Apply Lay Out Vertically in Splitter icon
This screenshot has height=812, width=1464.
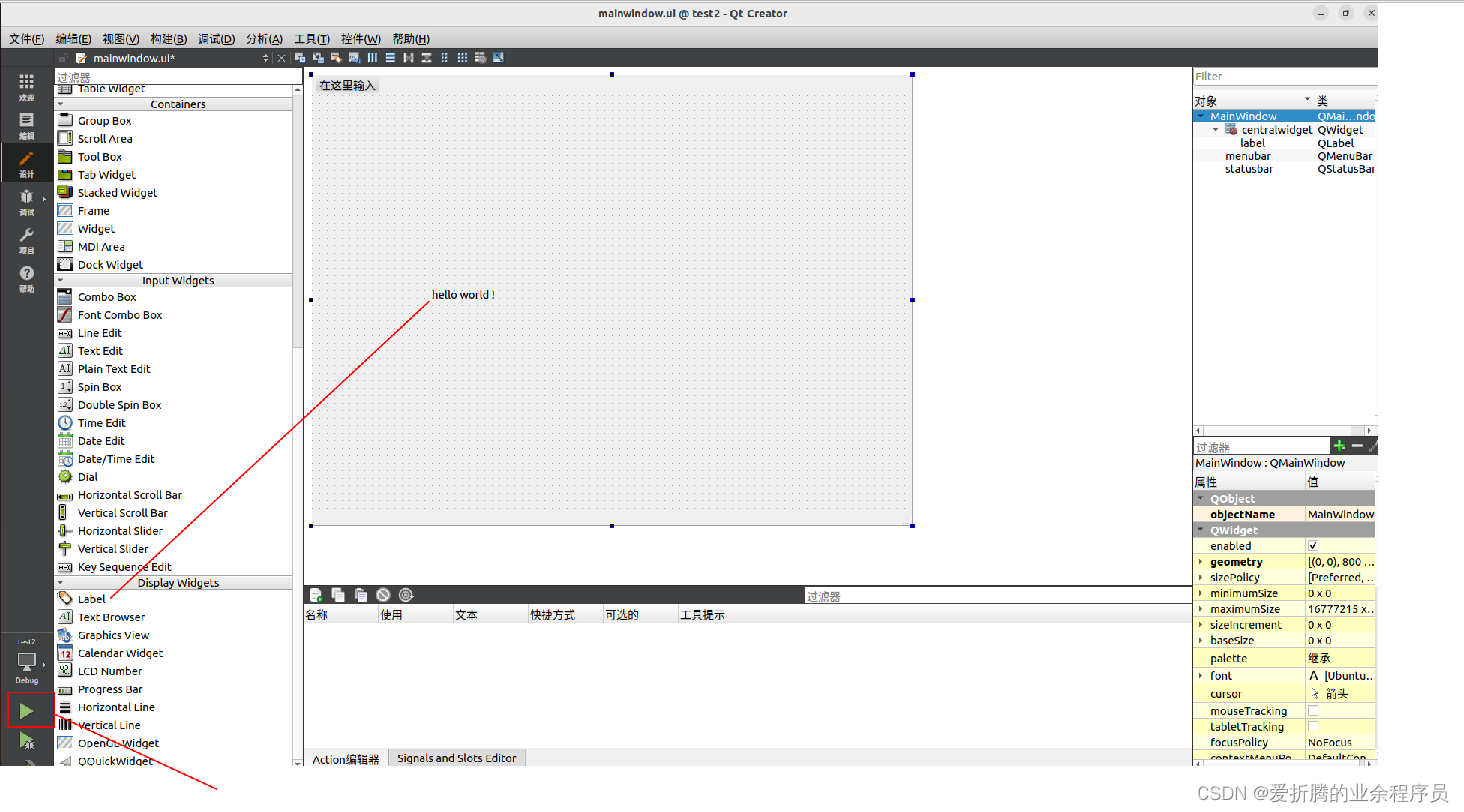(x=427, y=58)
